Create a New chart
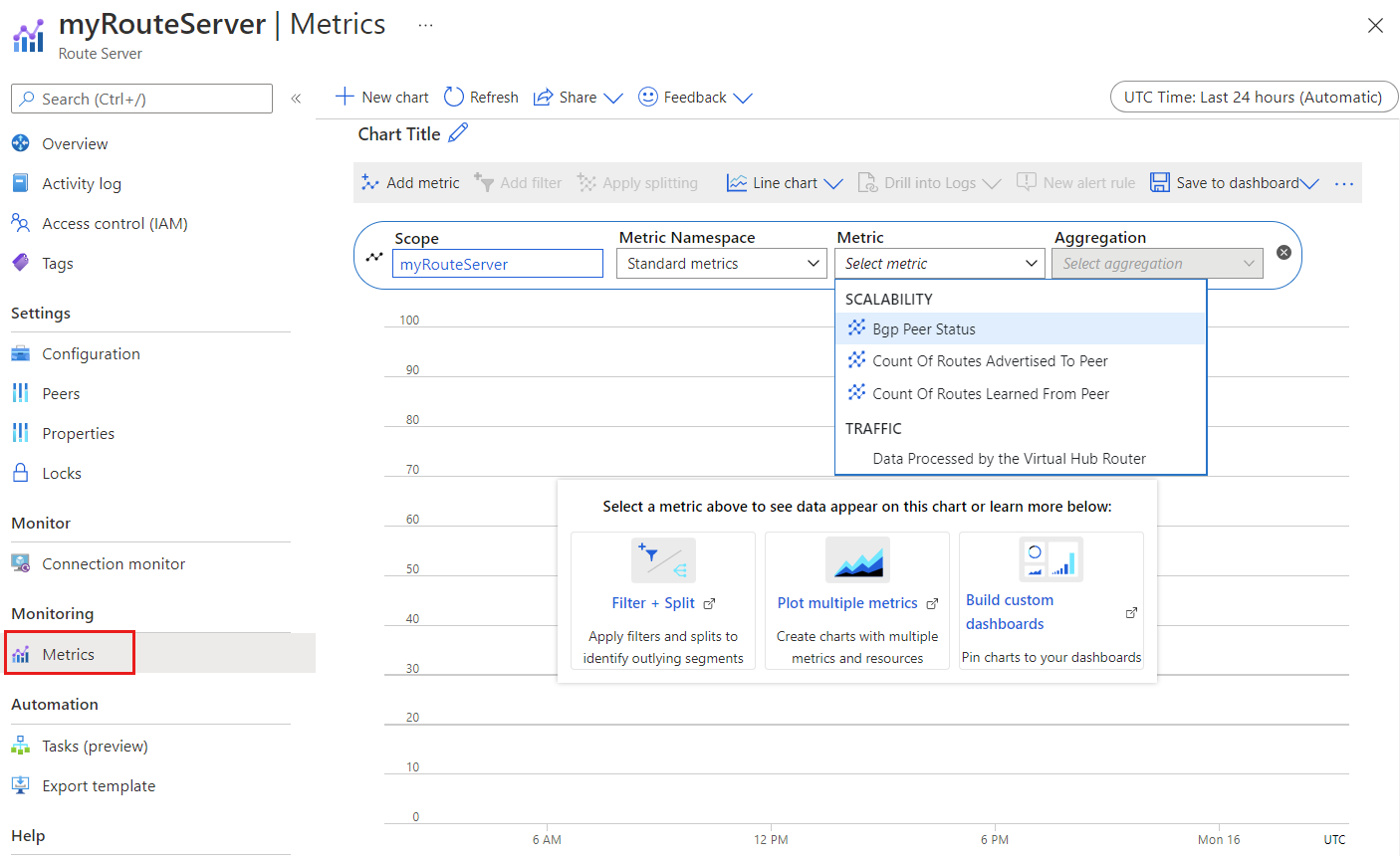Screen dimensions: 1400x862 (381, 97)
